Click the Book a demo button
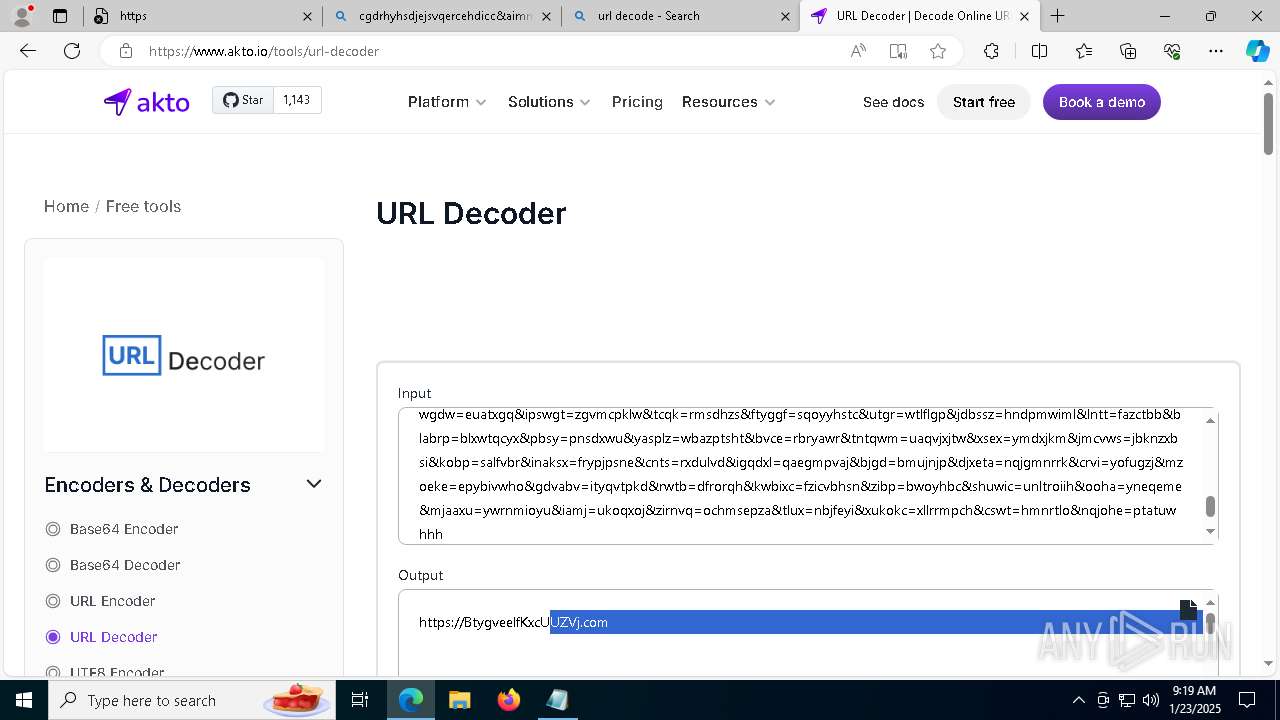1280x720 pixels. click(x=1102, y=102)
